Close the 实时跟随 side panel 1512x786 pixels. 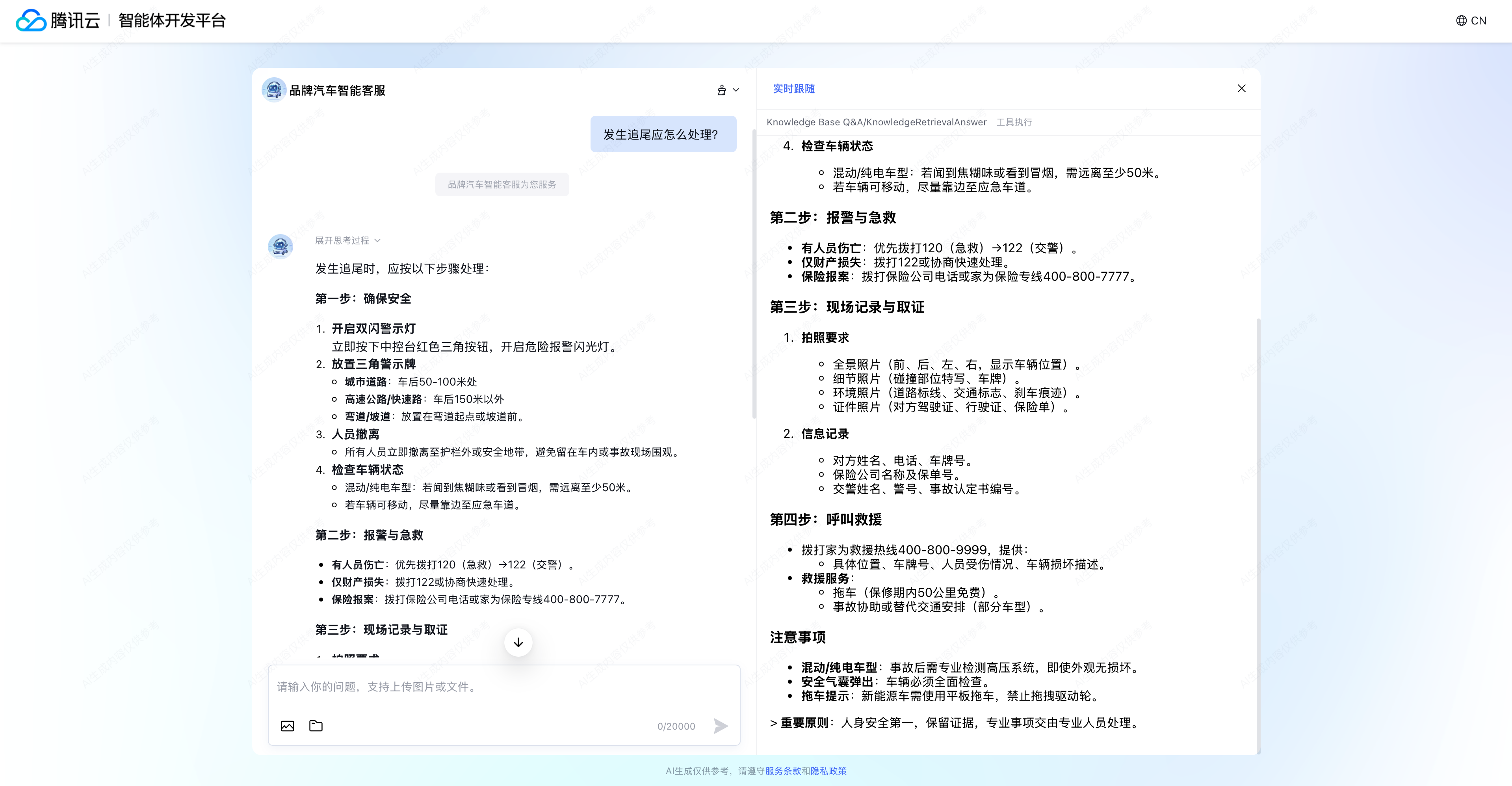pos(1241,89)
